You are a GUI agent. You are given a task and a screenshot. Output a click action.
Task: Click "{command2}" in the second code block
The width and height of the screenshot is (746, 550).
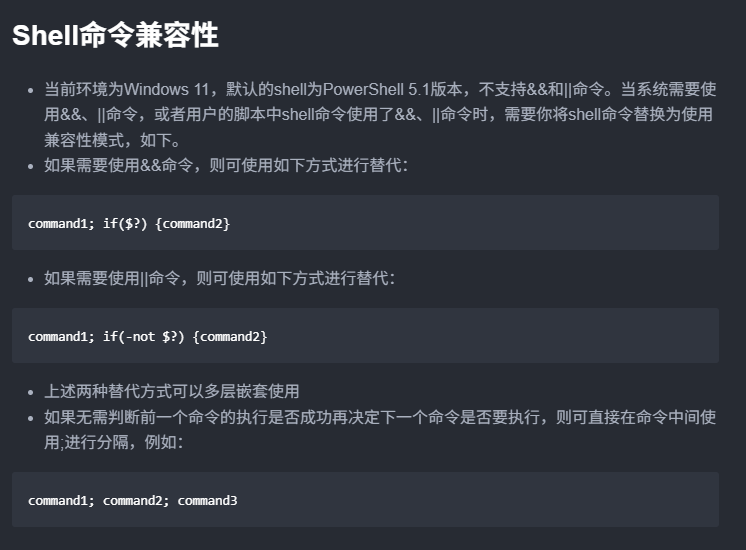(x=230, y=336)
